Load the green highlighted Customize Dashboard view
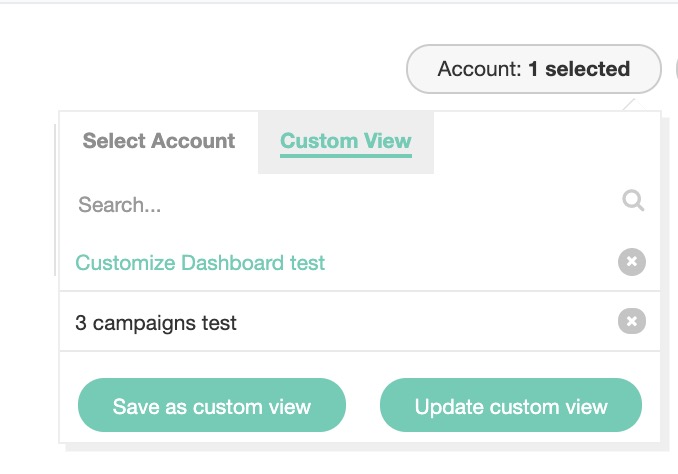Screen dimensions: 678x474 [200, 263]
